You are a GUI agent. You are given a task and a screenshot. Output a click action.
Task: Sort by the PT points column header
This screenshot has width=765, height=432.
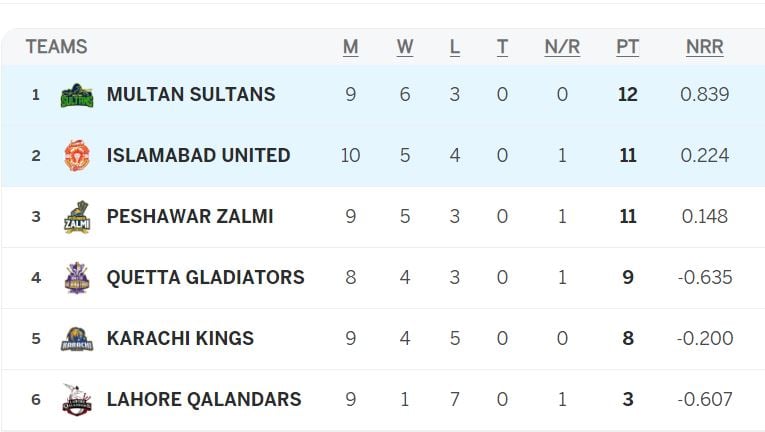coord(627,47)
